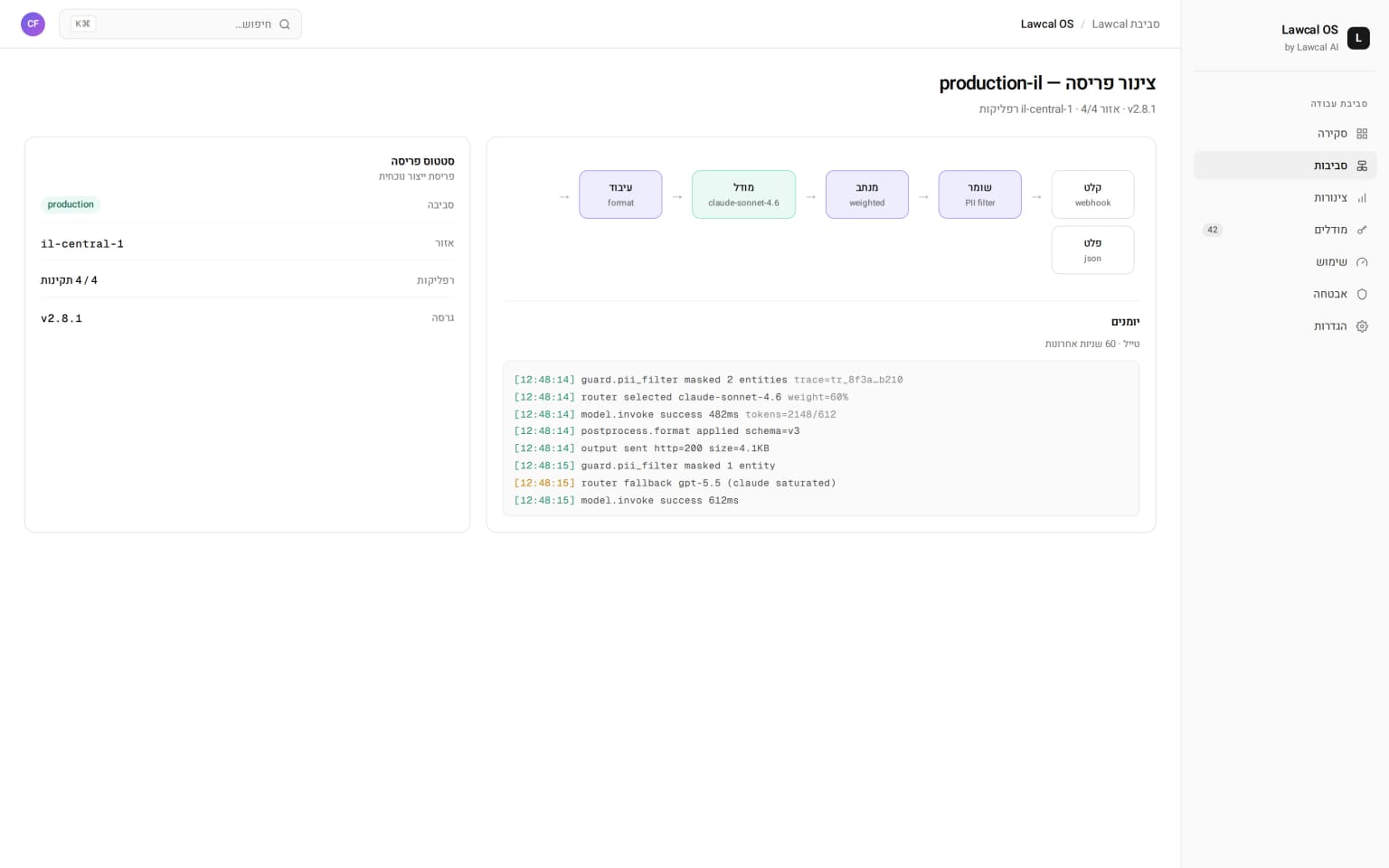Click the search input field
Screen dimensions: 1389x868
pyautogui.click(x=181, y=24)
